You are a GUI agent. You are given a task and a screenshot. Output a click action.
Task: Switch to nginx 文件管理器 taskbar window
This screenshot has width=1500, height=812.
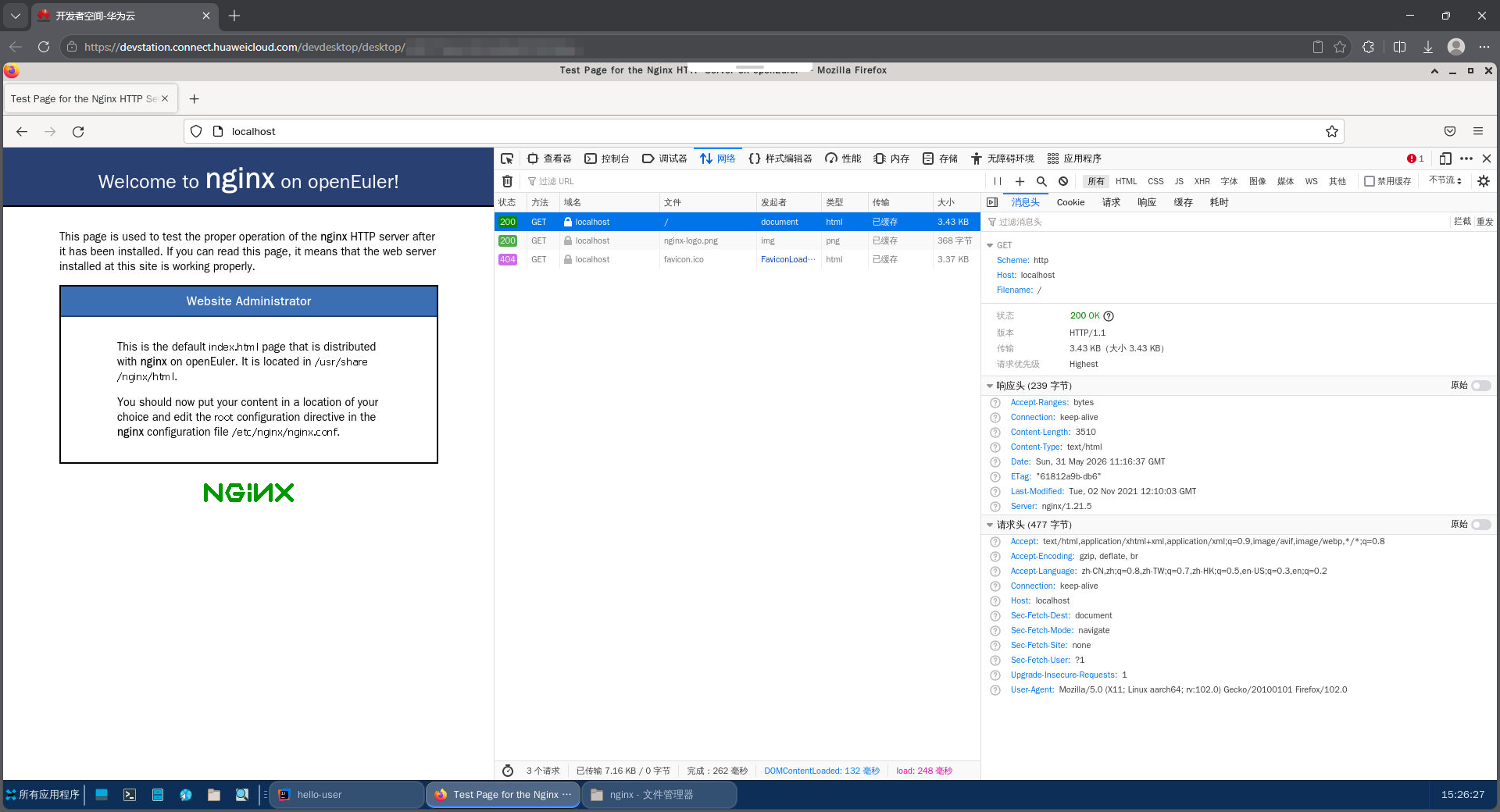click(659, 794)
